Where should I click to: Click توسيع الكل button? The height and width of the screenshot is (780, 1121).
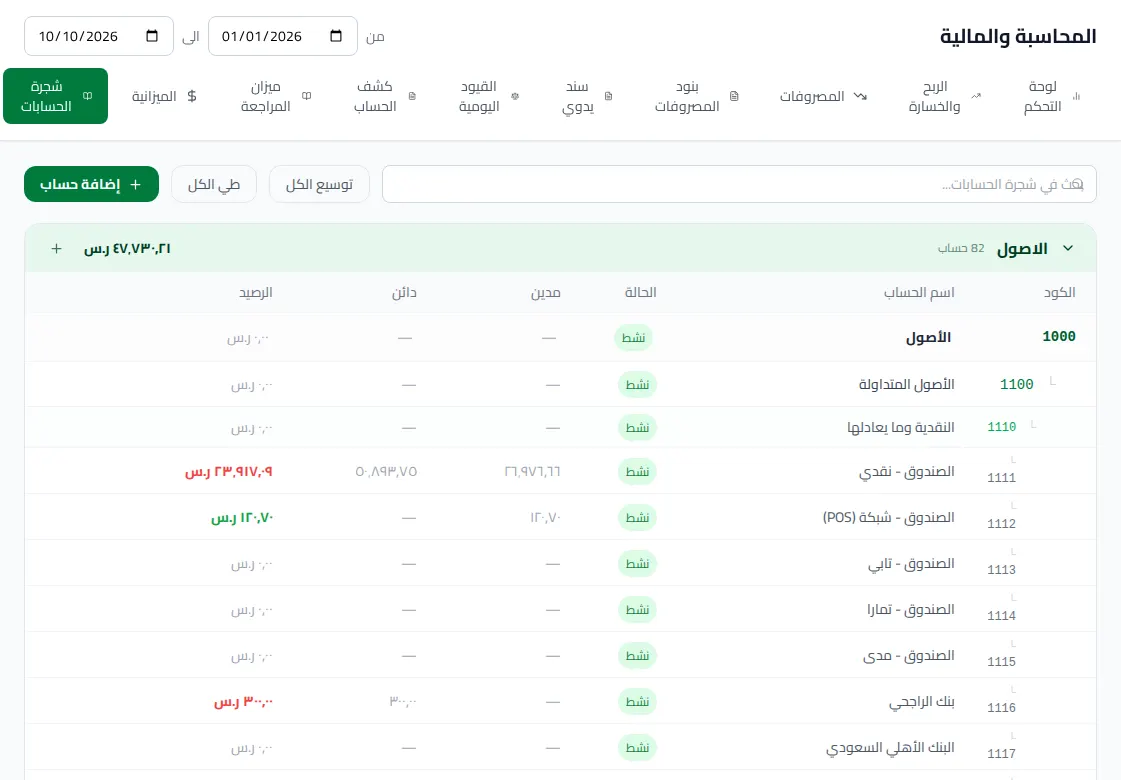click(320, 184)
